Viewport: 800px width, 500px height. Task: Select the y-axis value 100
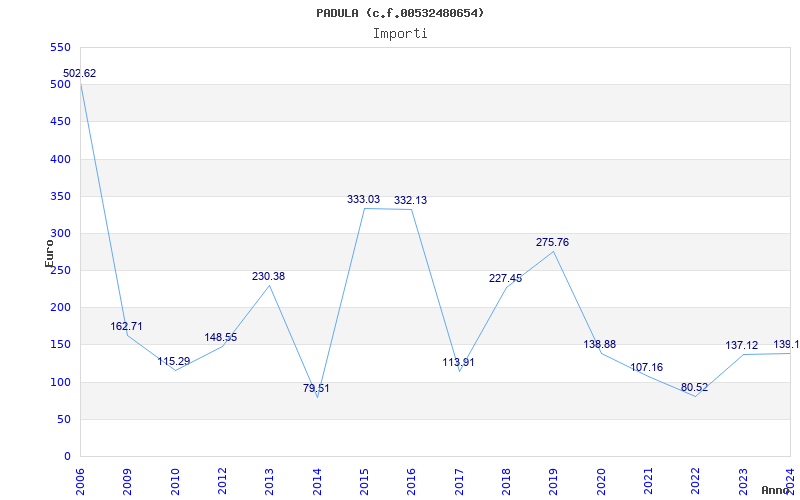(60, 382)
